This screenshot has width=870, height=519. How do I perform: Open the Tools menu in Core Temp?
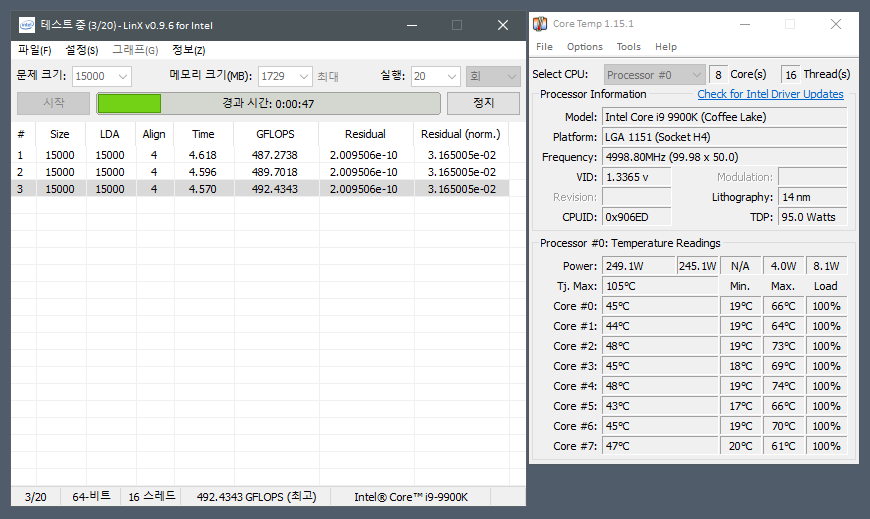pos(629,47)
